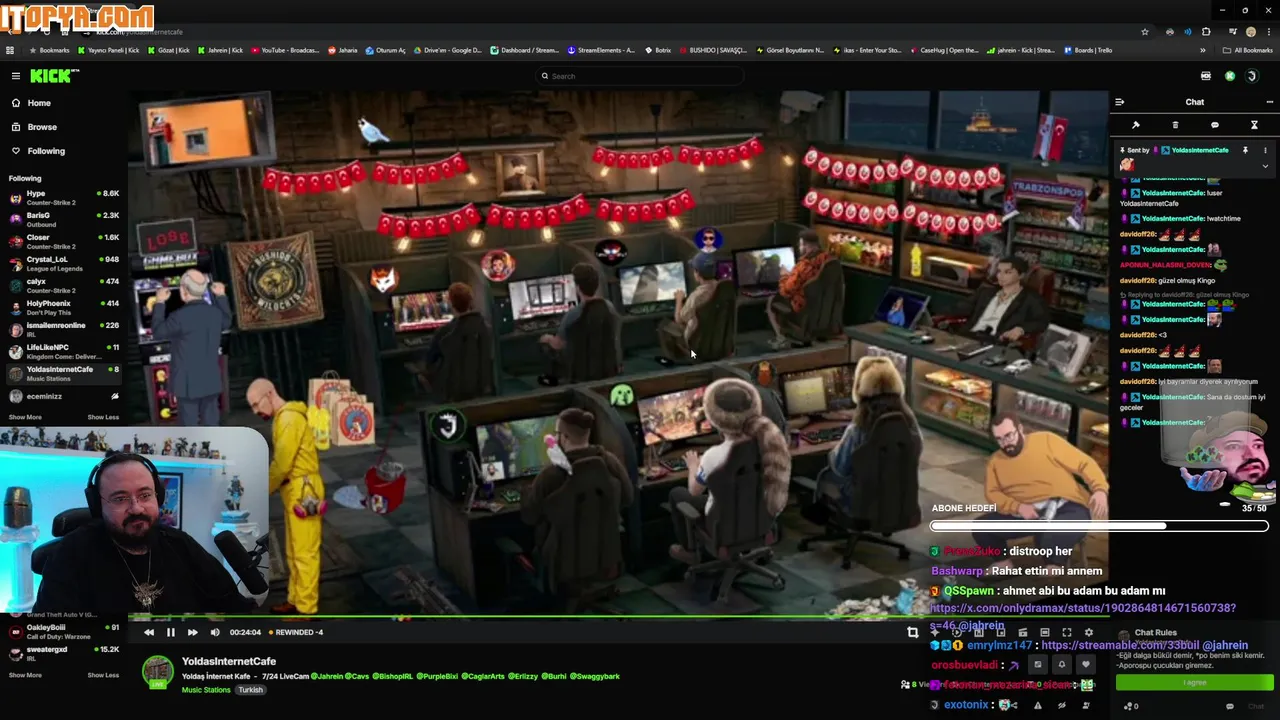1280x720 pixels.
Task: Click the speech bubble icon in the chat toolbar
Action: pyautogui.click(x=1215, y=125)
